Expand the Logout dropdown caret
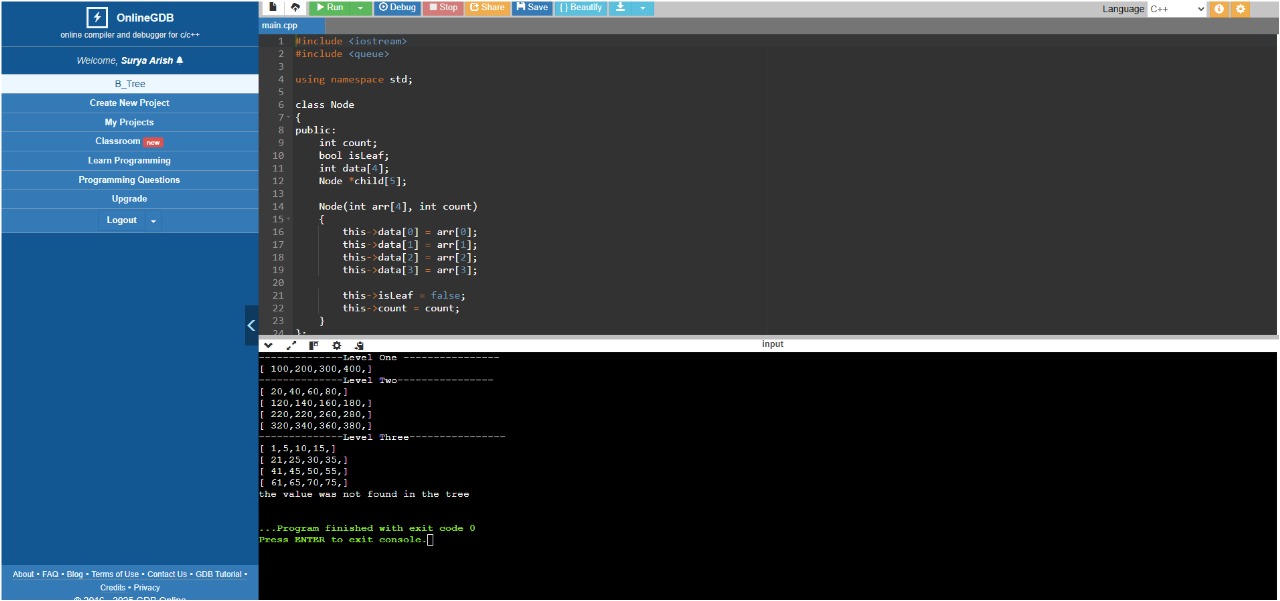1280x601 pixels. [x=153, y=221]
